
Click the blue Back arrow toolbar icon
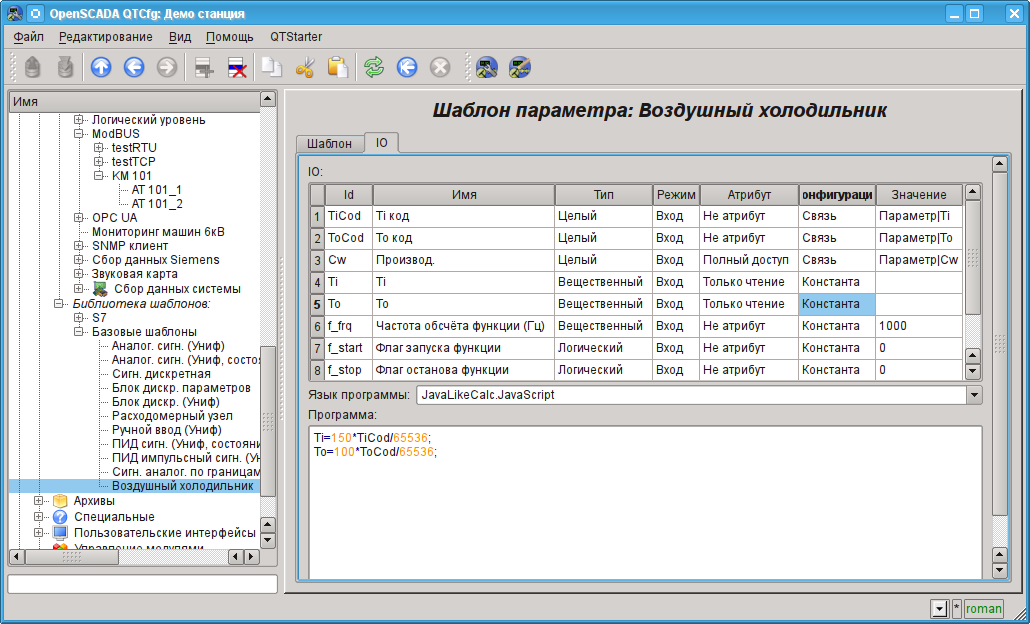coord(134,68)
